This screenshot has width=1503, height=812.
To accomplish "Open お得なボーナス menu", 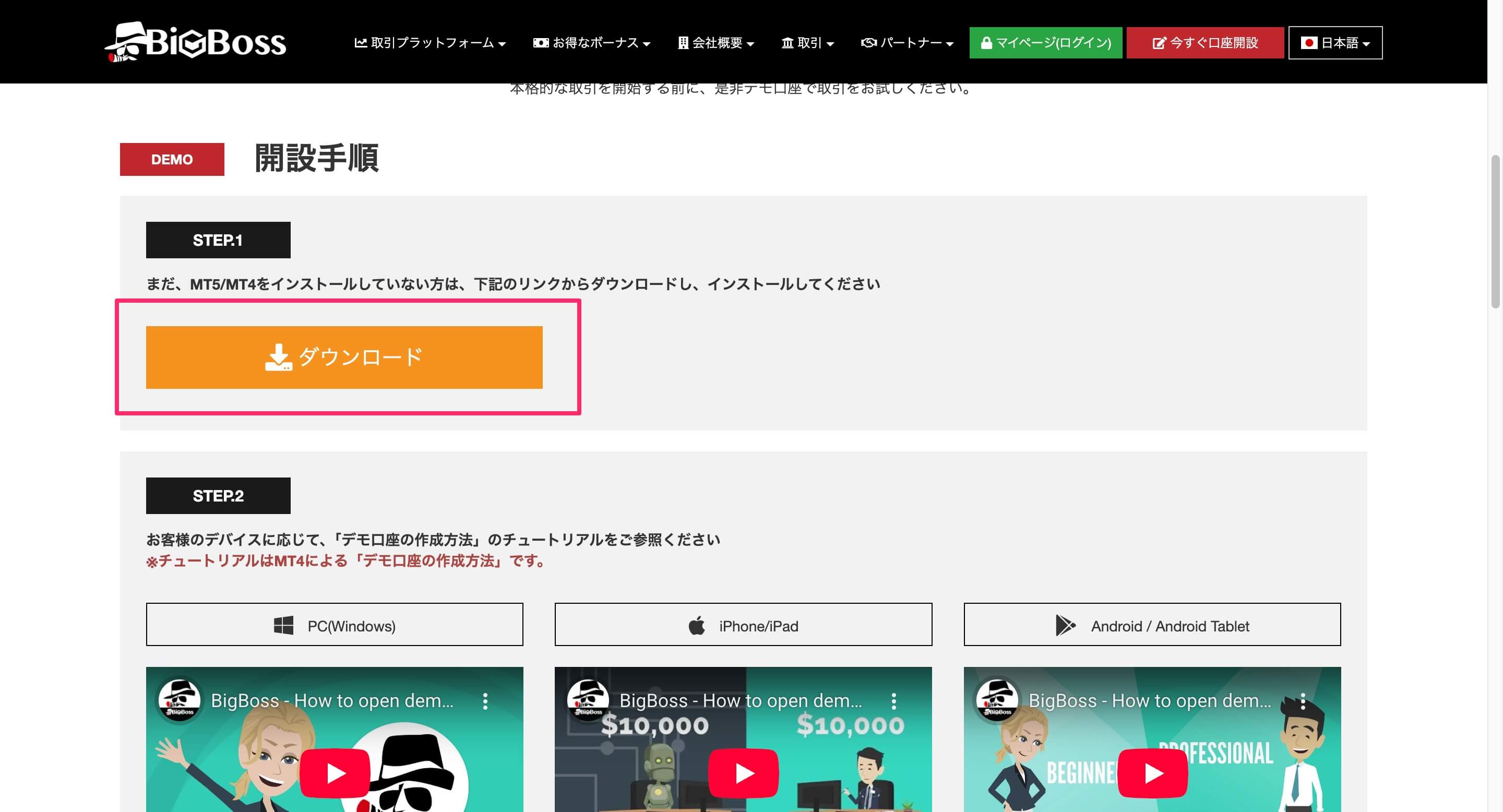I will pos(592,43).
